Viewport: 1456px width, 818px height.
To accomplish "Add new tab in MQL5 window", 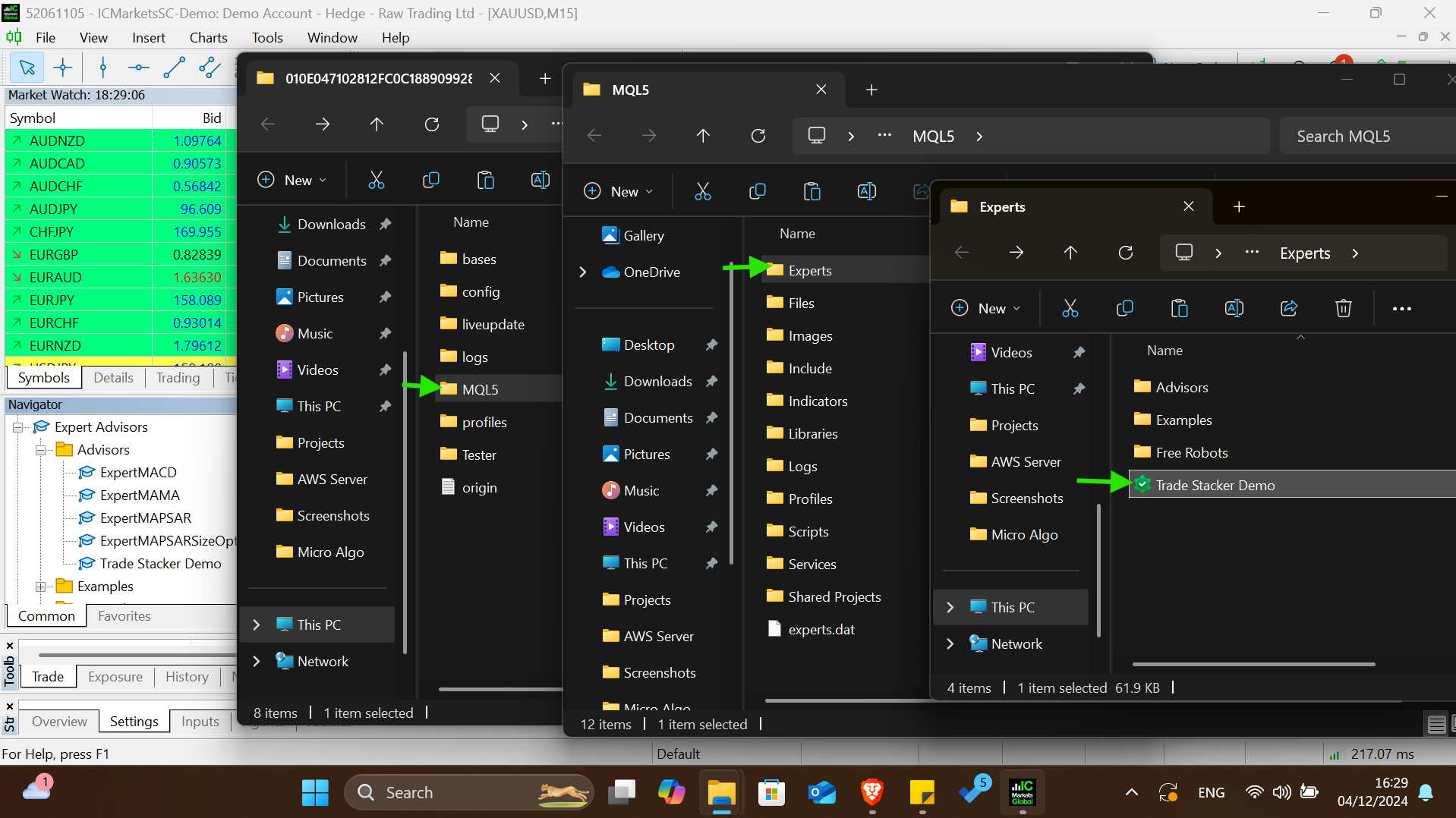I will click(871, 90).
